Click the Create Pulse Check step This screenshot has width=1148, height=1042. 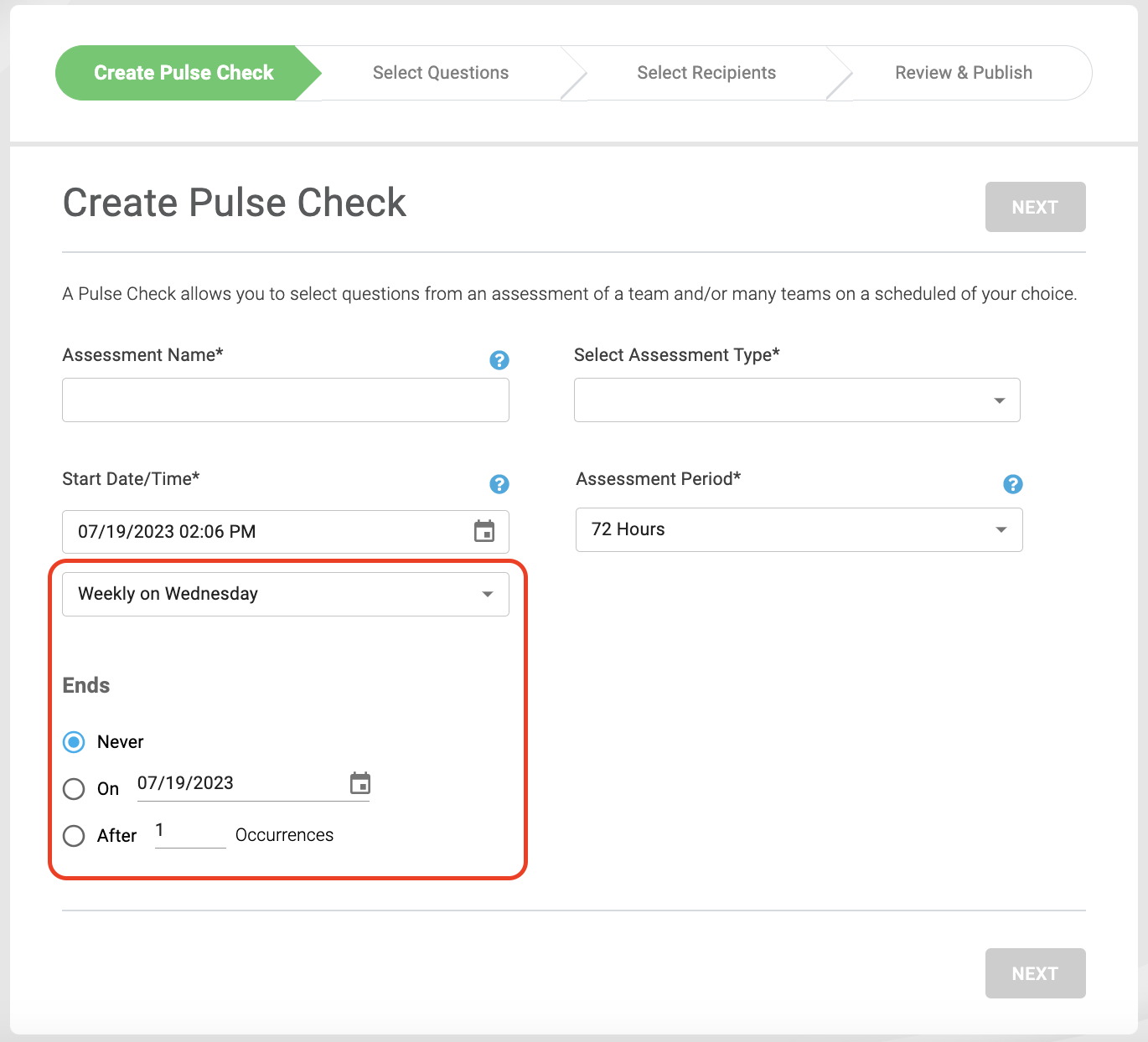pyautogui.click(x=184, y=73)
